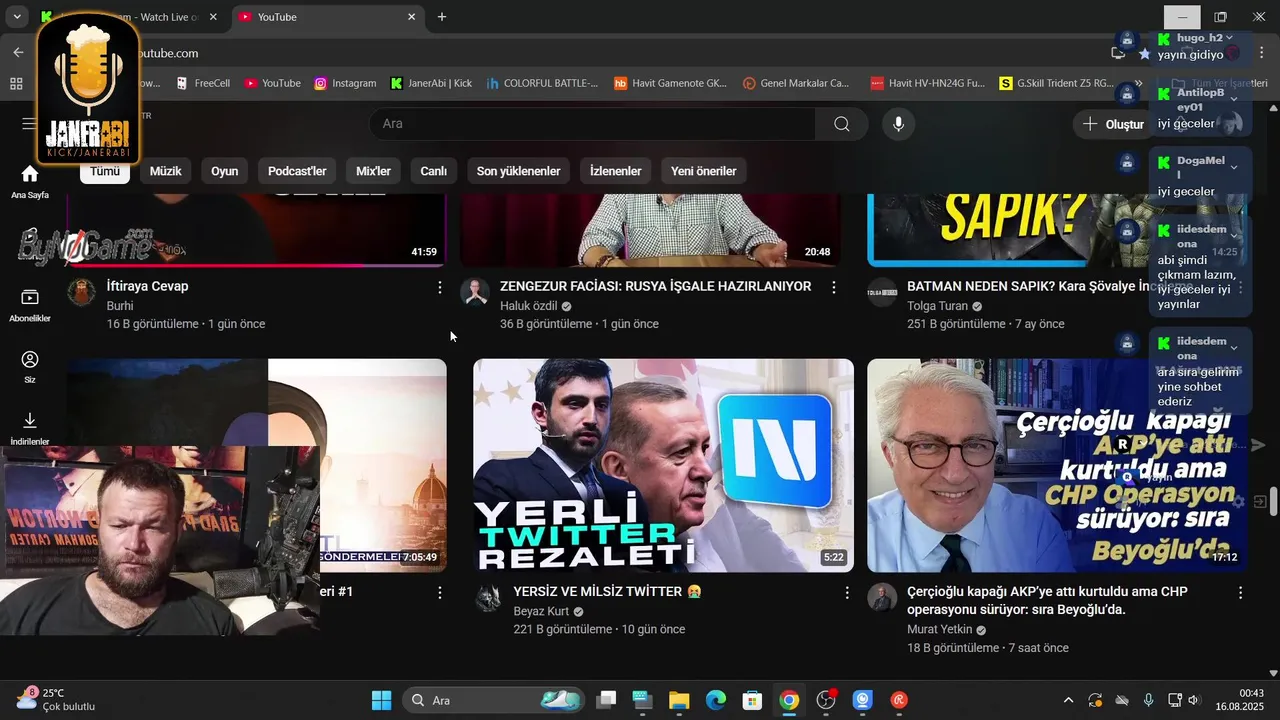Select the Müzik filter chip
1280x720 pixels.
(165, 171)
